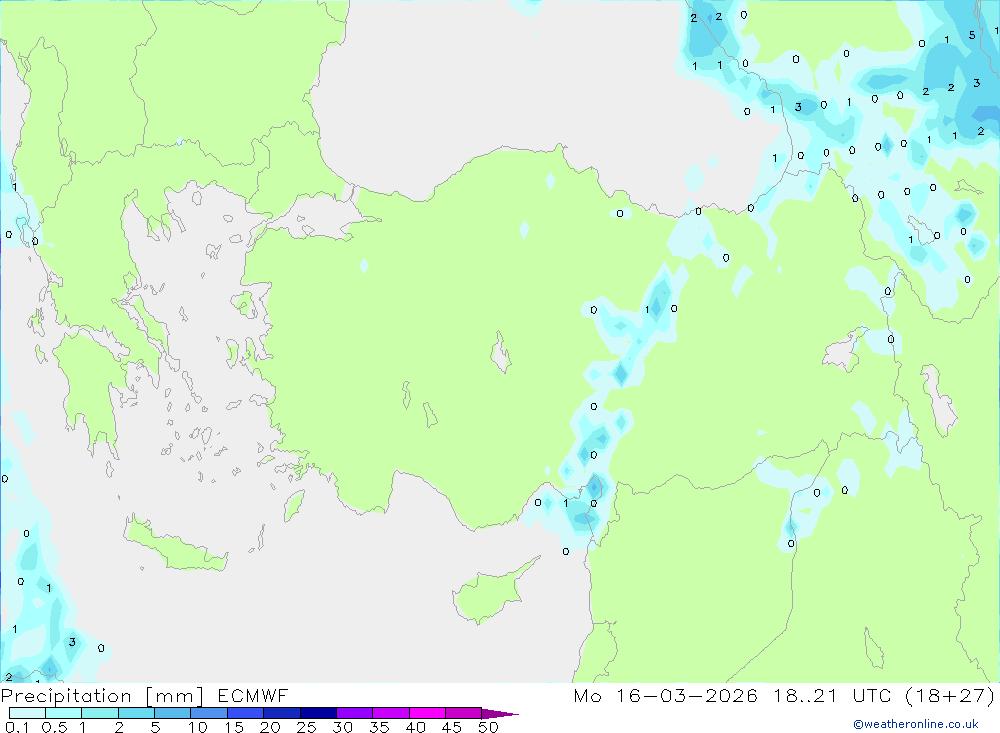Screen dimensions: 1000x733
Task: Click the 'ECMWF' model label
Action: [253, 695]
